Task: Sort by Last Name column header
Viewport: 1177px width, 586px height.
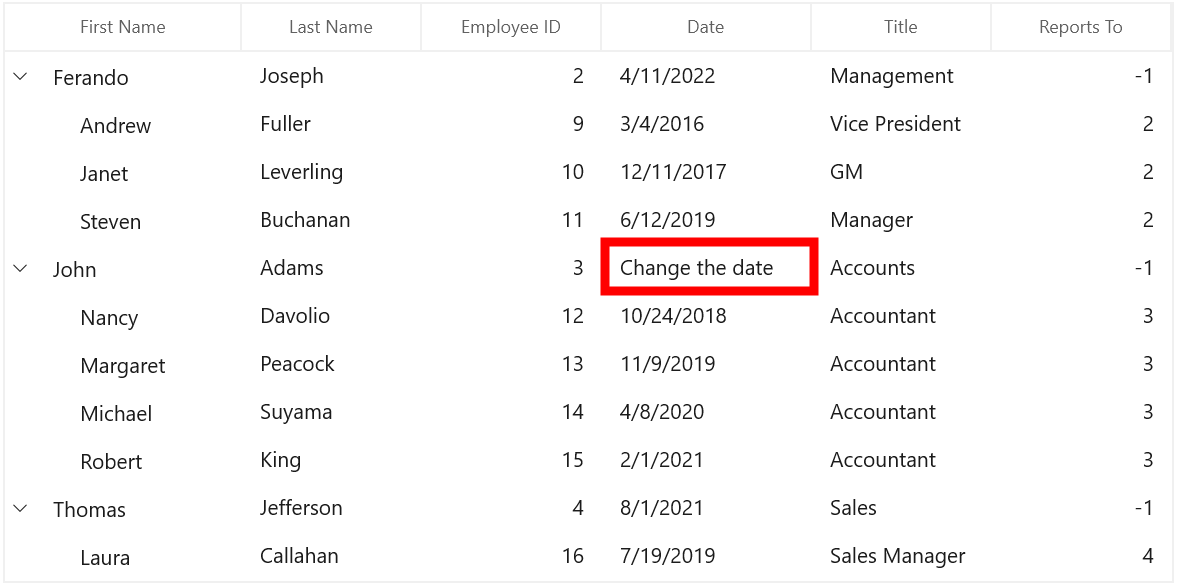Action: [x=331, y=27]
